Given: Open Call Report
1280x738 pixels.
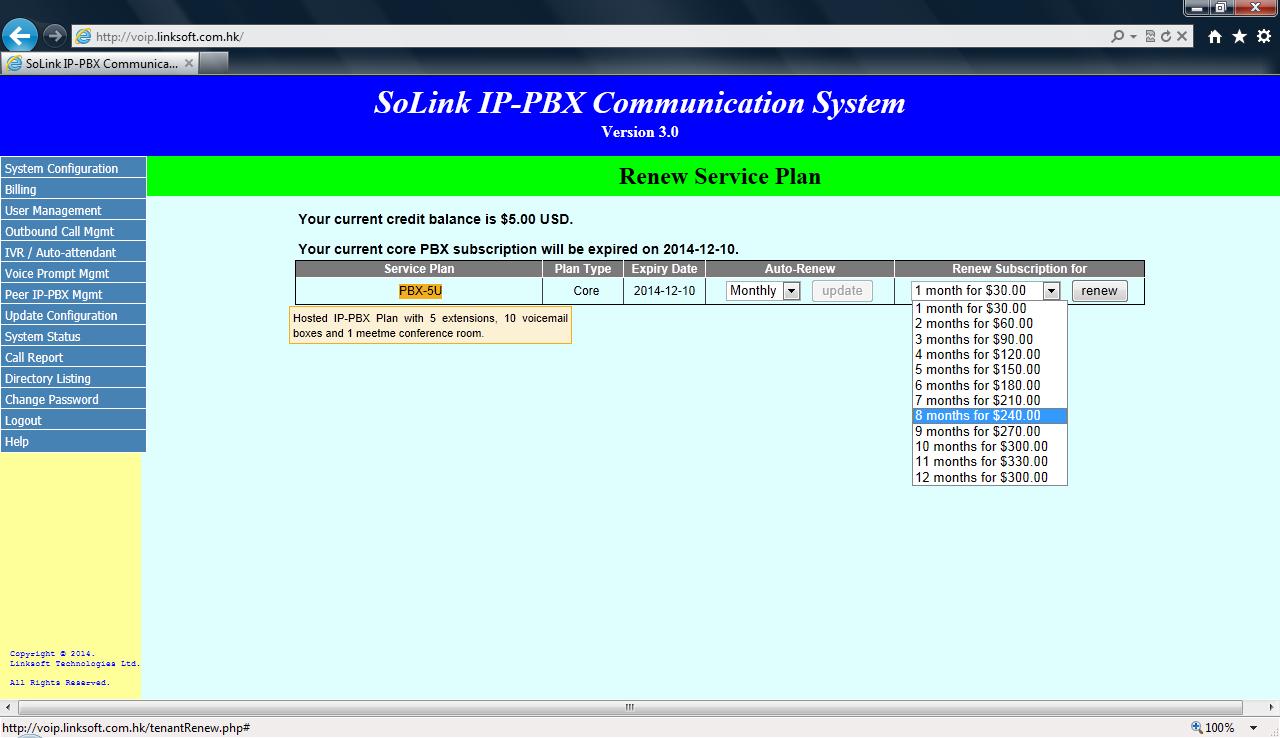Looking at the screenshot, I should pos(73,358).
